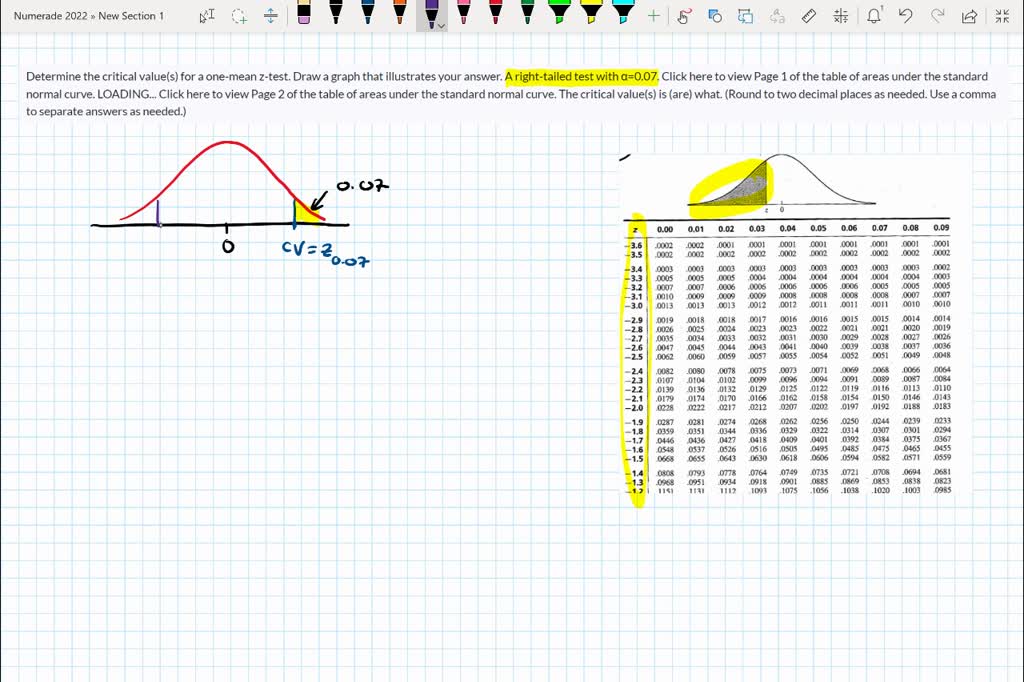Image resolution: width=1024 pixels, height=682 pixels.
Task: Pick the red pen color swatch
Action: 495,15
